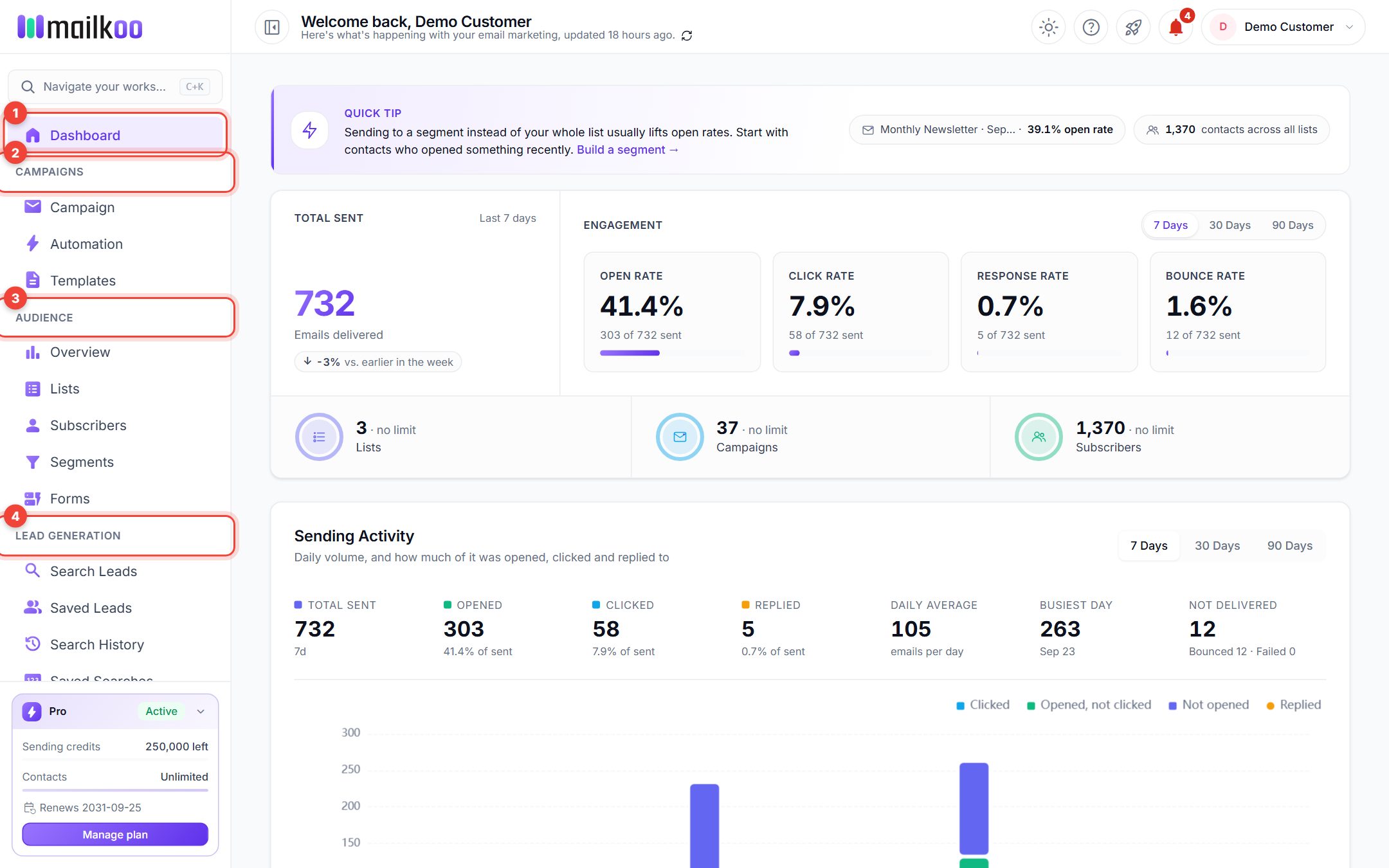This screenshot has width=1389, height=868.
Task: Open Search History
Action: [x=115, y=644]
